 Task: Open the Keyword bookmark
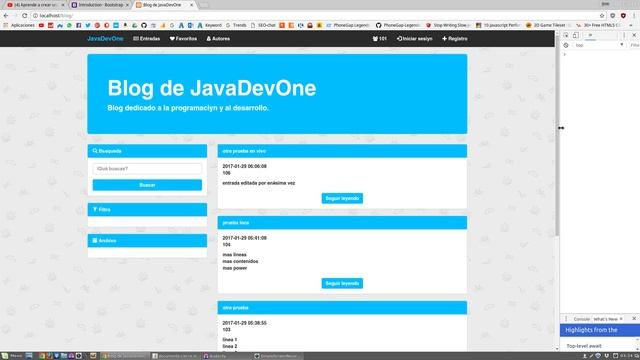click(209, 25)
